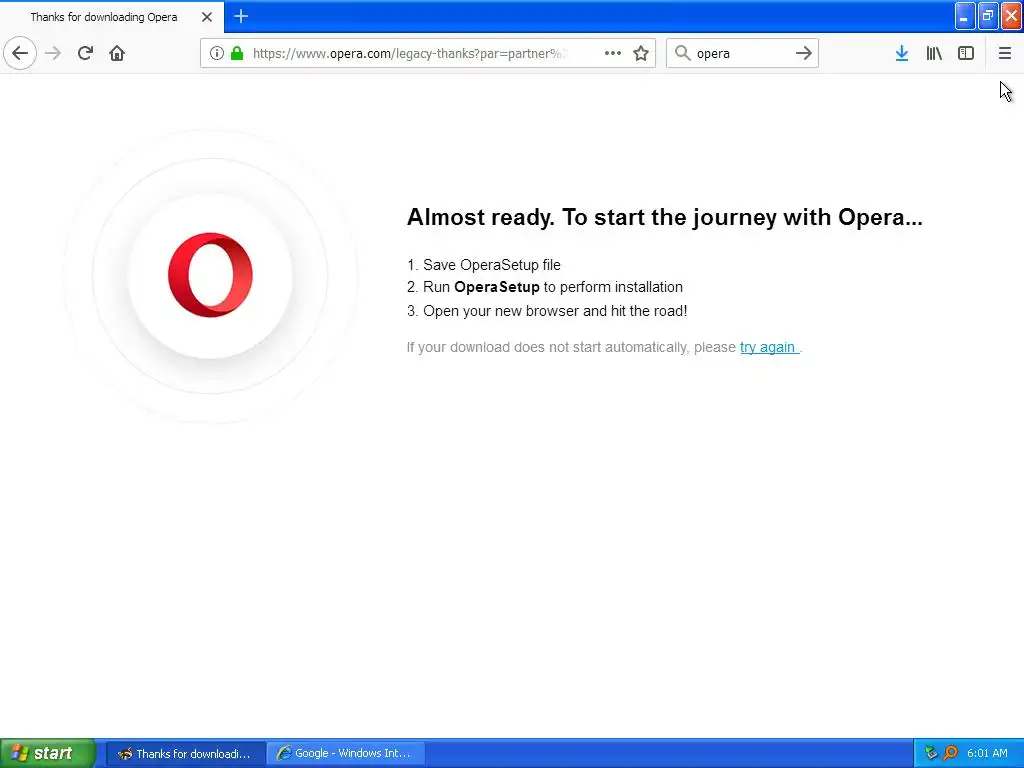Open the Windows Start menu
This screenshot has width=1024, height=768.
tap(48, 753)
